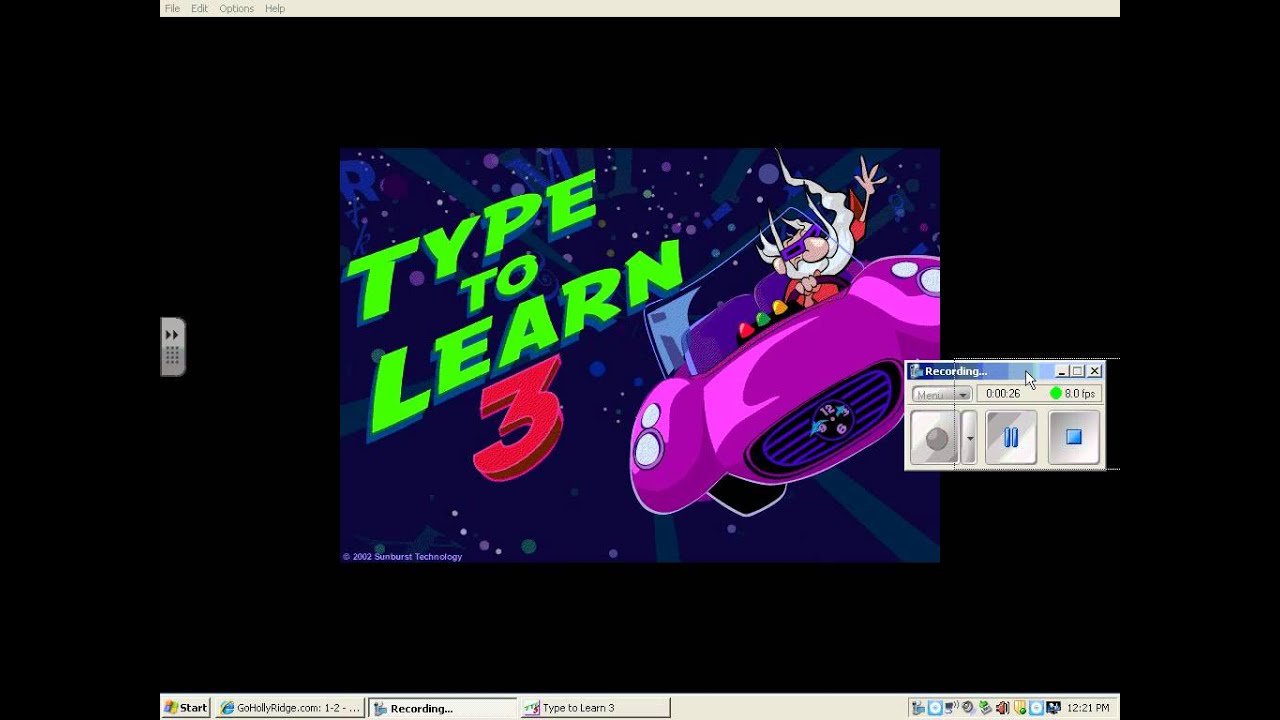Minimize the Recording window
The width and height of the screenshot is (1280, 720).
(x=1062, y=371)
